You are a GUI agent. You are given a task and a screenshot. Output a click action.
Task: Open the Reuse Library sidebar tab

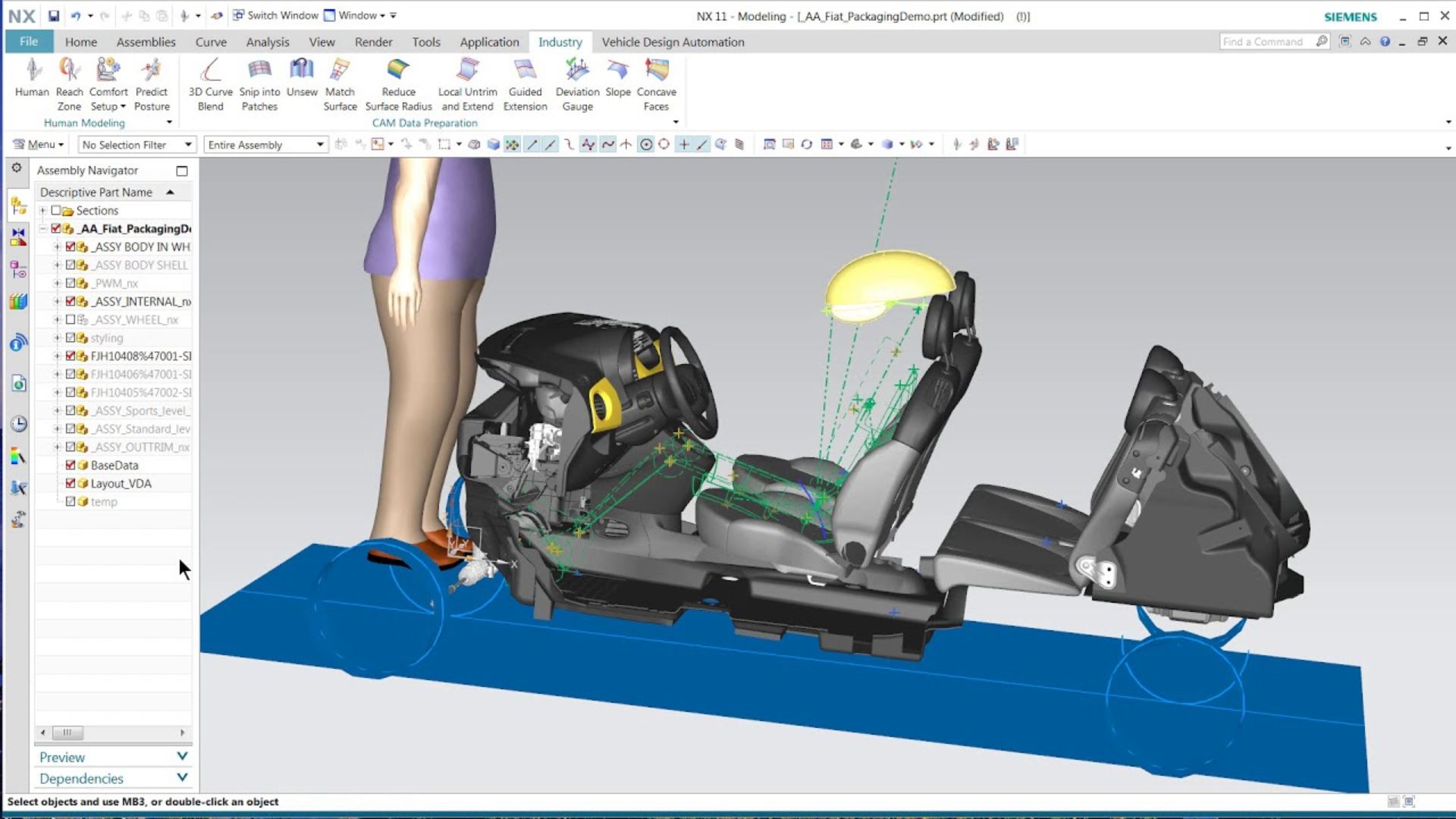pyautogui.click(x=18, y=302)
